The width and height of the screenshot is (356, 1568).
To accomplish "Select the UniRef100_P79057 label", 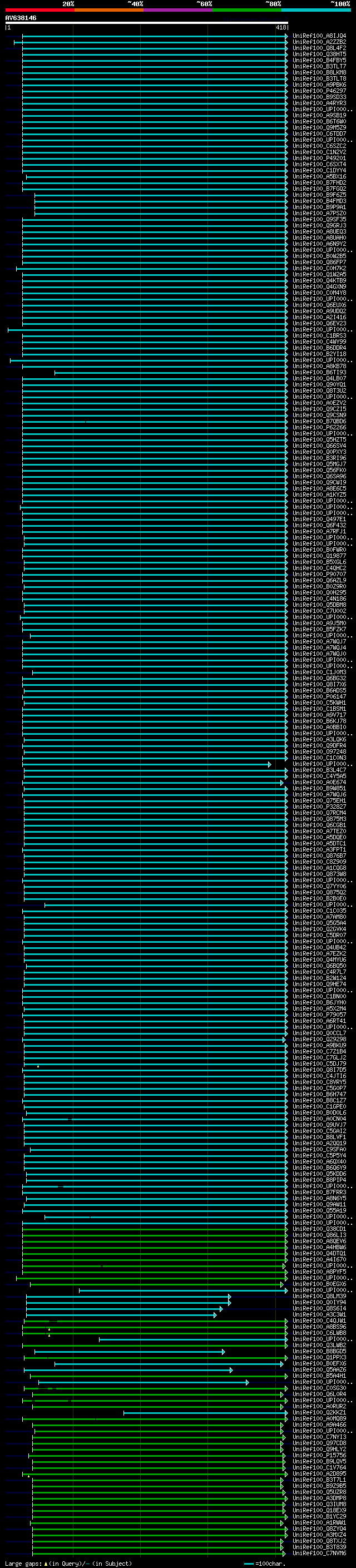I will 319,1015.
